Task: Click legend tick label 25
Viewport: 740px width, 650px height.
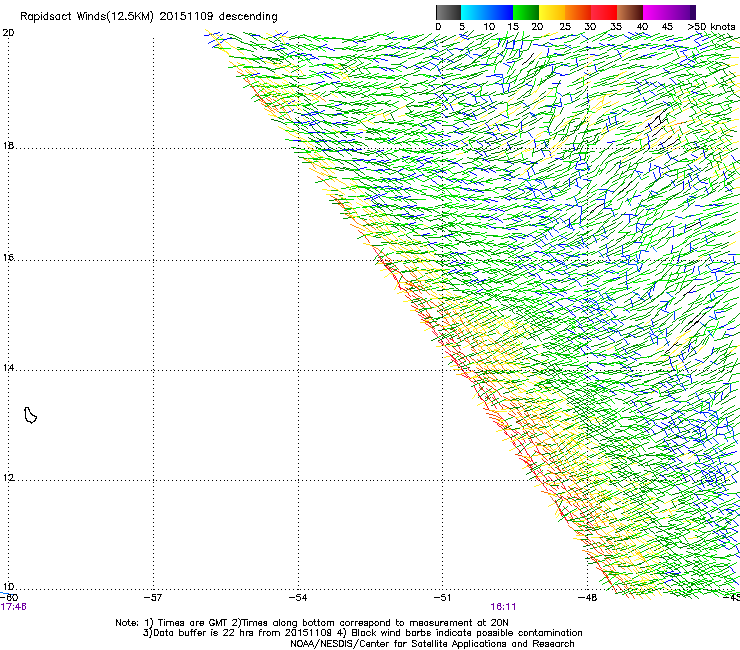Action: (x=565, y=27)
